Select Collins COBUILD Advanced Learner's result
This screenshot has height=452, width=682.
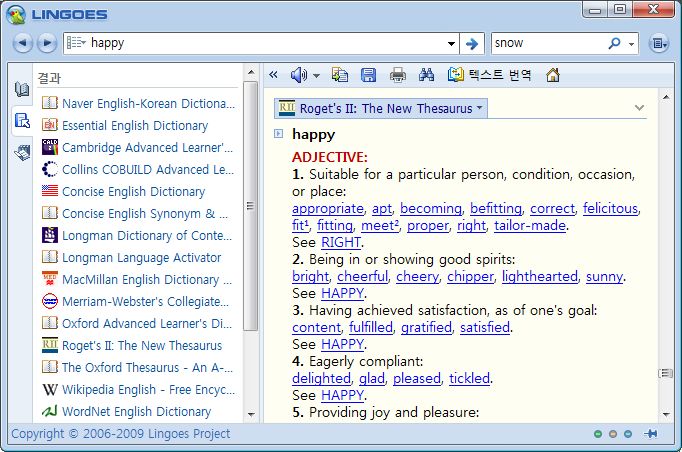tap(138, 169)
